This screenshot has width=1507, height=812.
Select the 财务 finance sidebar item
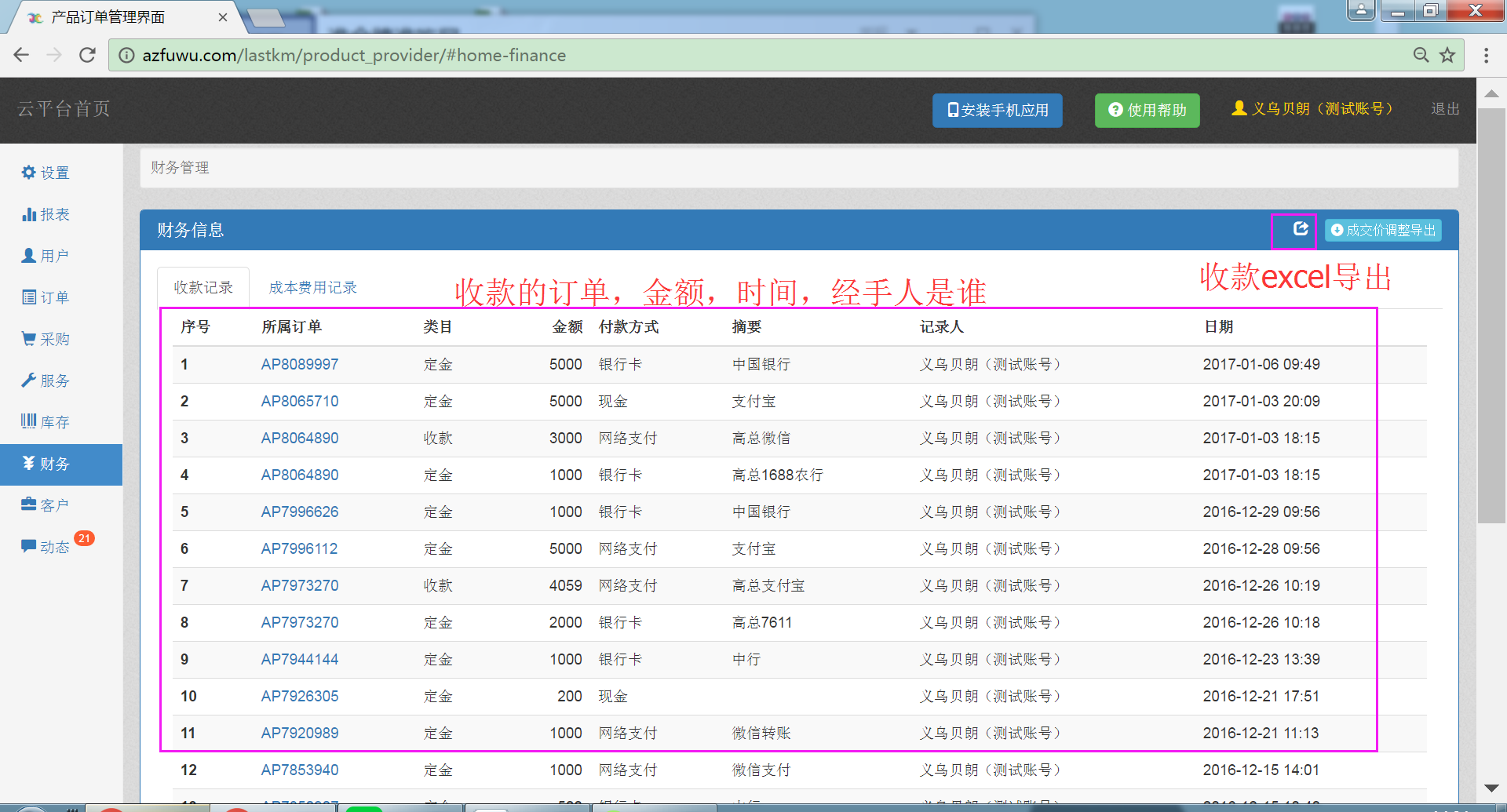(61, 464)
